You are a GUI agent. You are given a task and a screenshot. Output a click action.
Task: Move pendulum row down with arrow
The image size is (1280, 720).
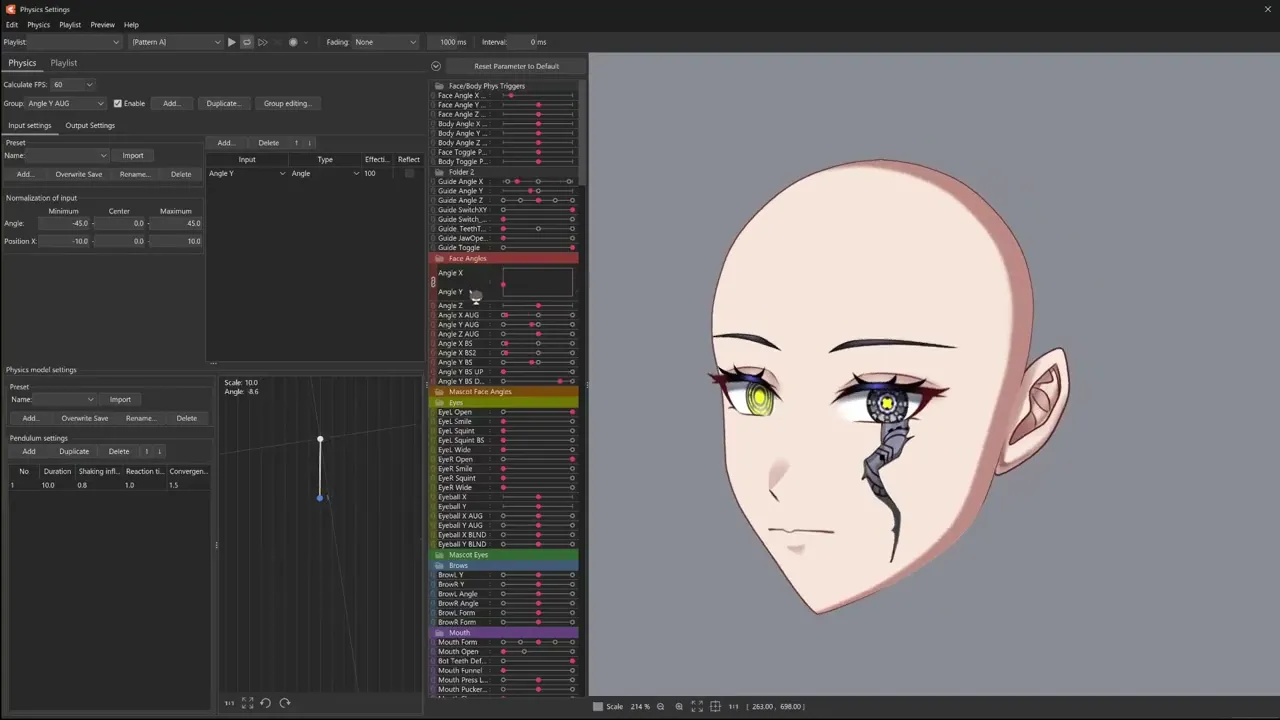coord(159,451)
